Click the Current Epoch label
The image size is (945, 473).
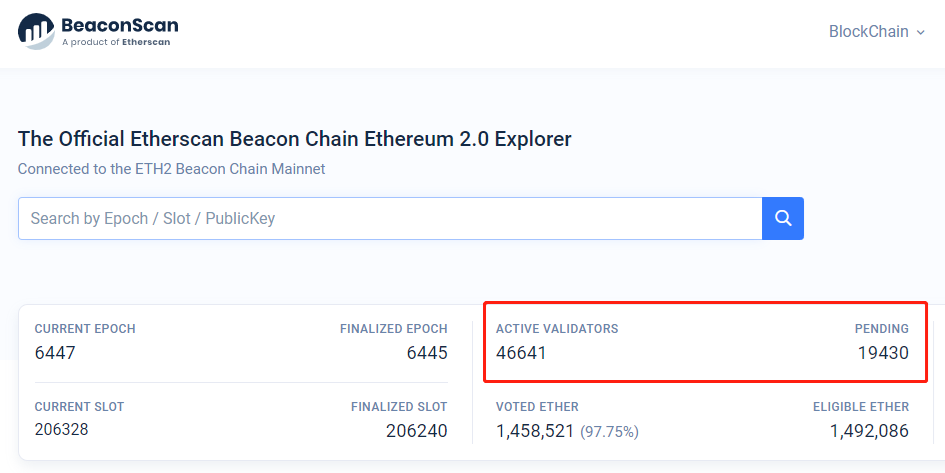tap(85, 328)
